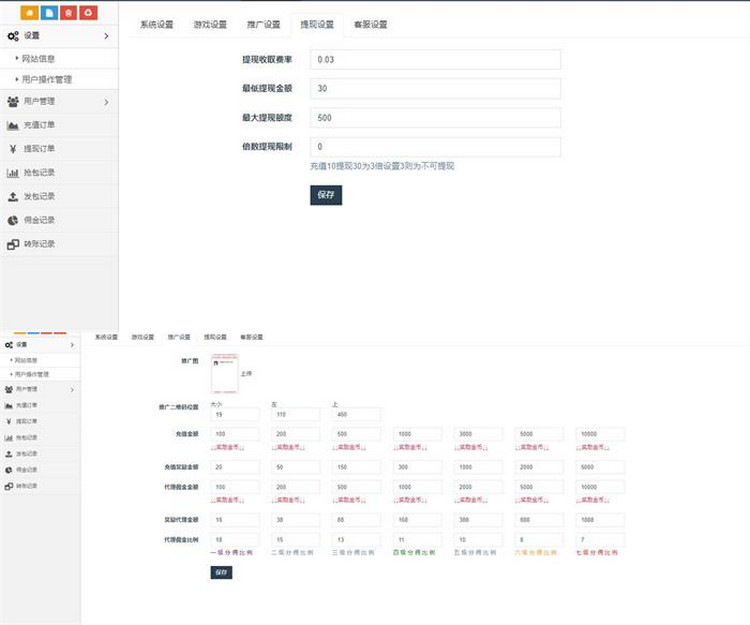The image size is (750, 625).
Task: Click the blue document icon in top header
Action: [49, 13]
